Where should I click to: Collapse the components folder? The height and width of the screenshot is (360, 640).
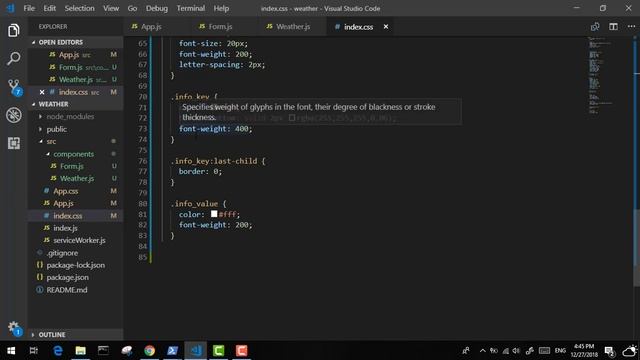73,154
